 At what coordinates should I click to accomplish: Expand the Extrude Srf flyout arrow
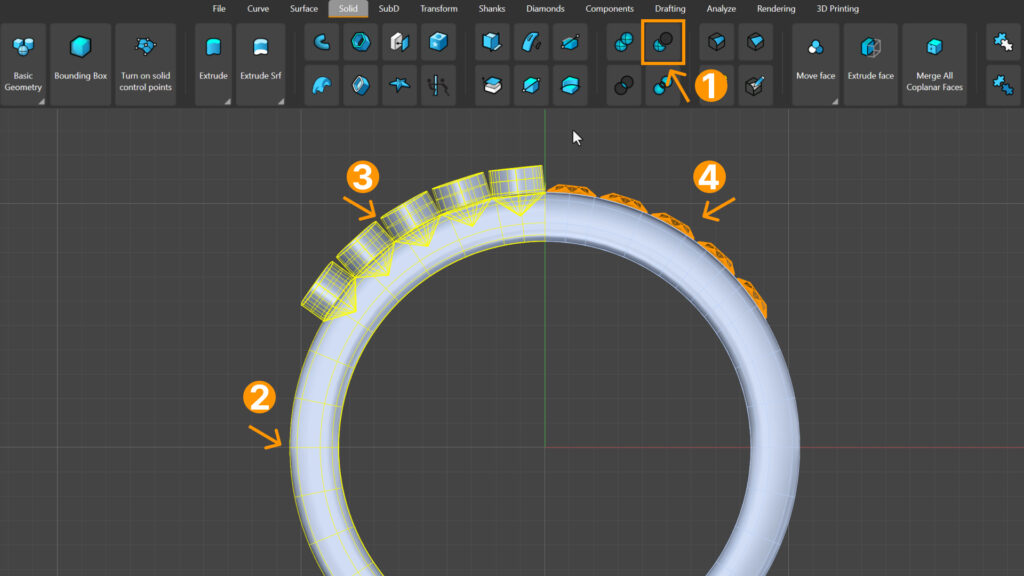click(281, 101)
